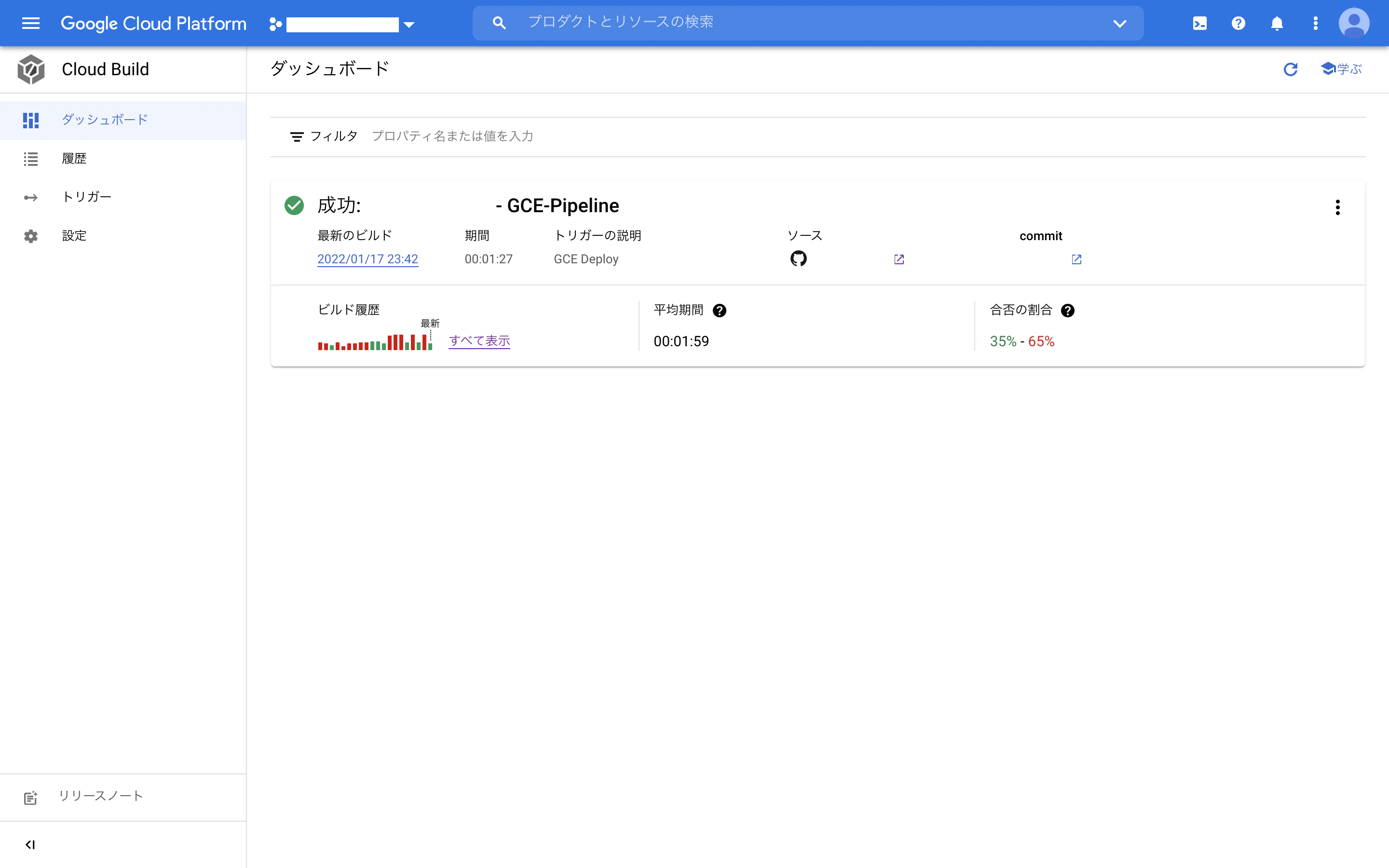1389x868 pixels.
Task: Click the フィルタ filter icon
Action: 297,136
